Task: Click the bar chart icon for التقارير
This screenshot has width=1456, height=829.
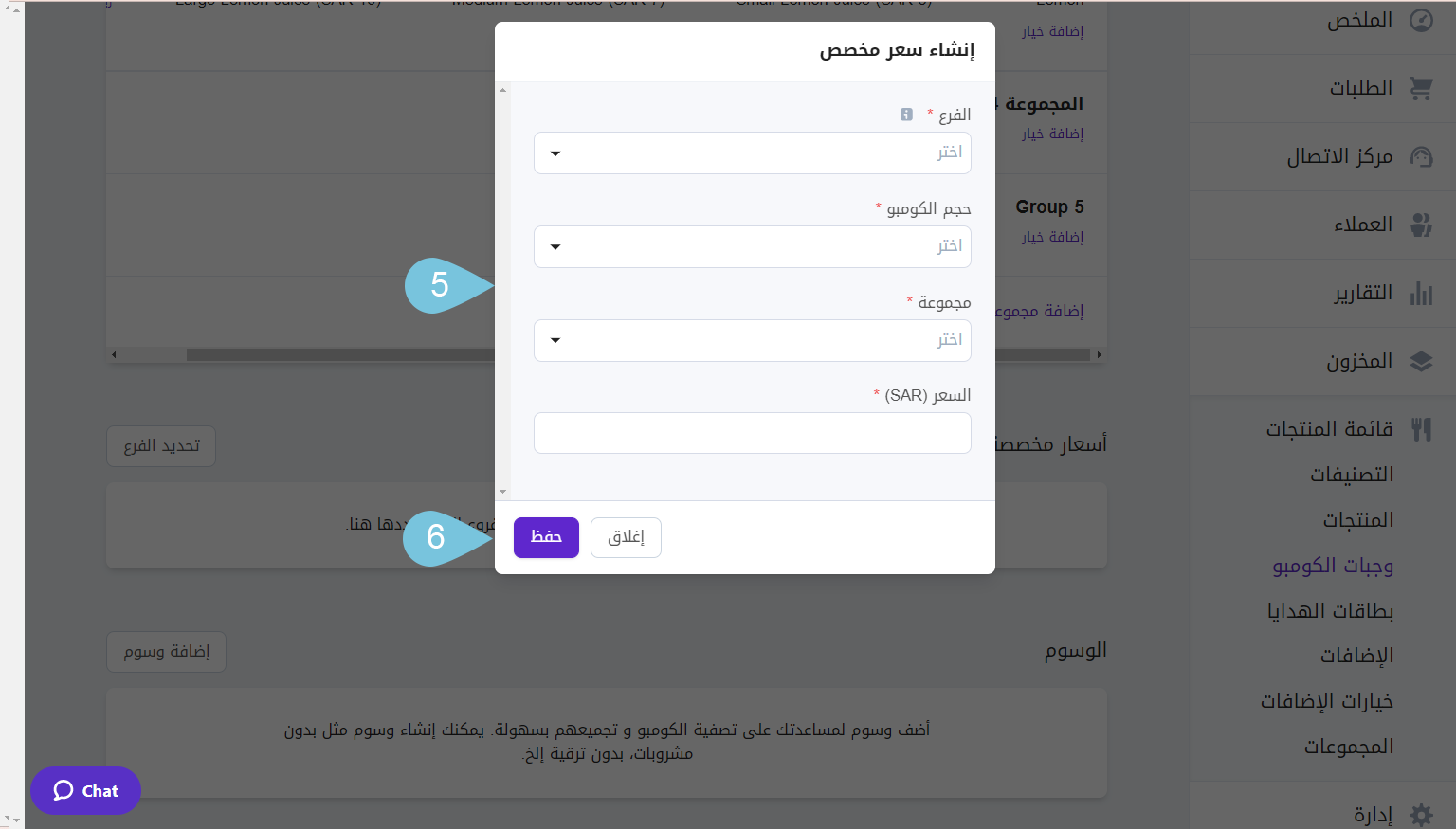Action: (x=1421, y=293)
